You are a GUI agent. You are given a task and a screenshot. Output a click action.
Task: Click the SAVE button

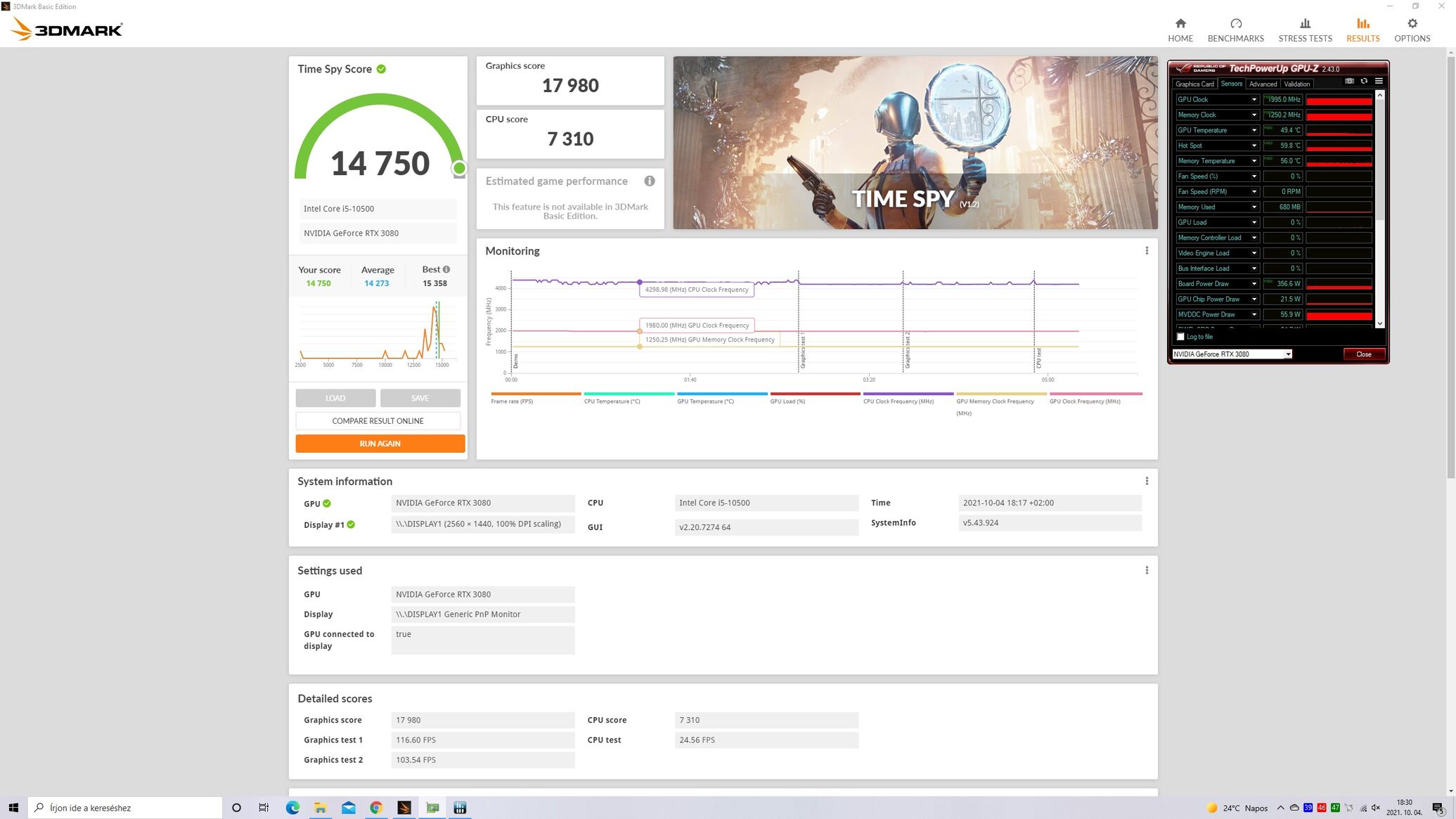420,398
